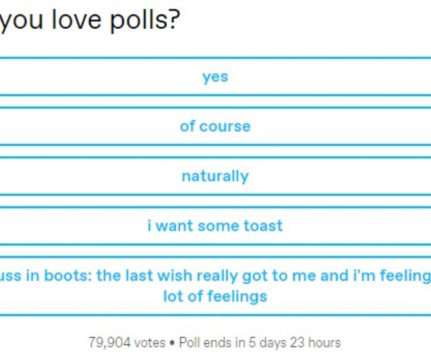Image resolution: width=431 pixels, height=360 pixels.
Task: Click the 'naturally' label text
Action: (x=215, y=176)
